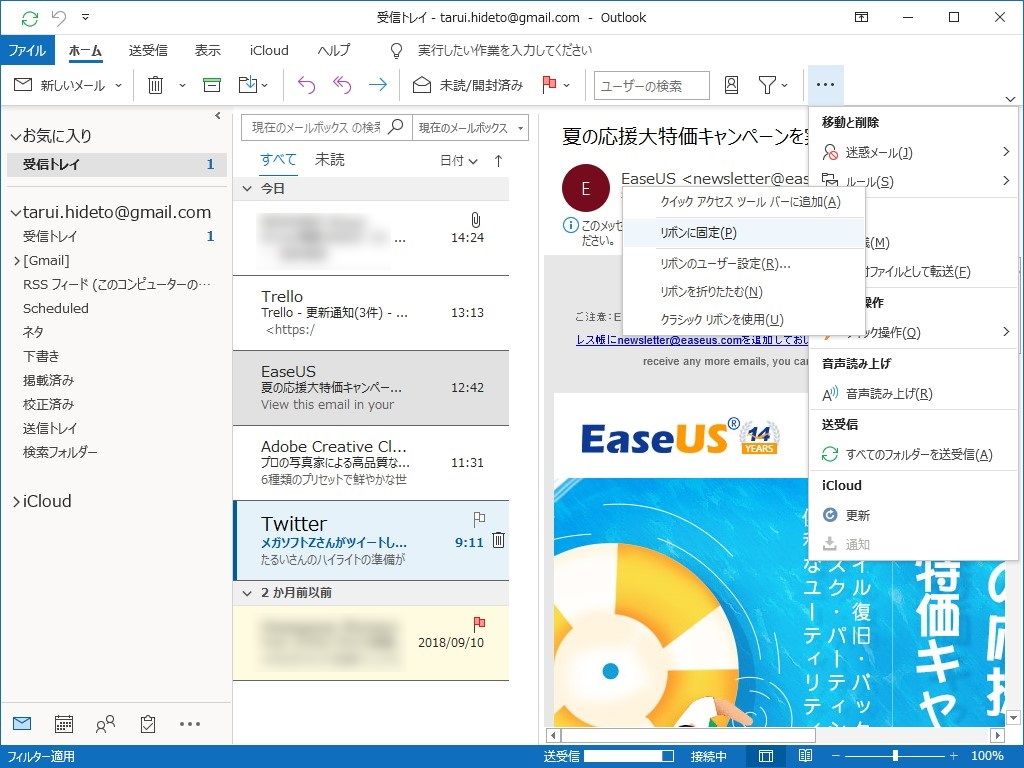Click the Tell Me lightbulb search field

(x=492, y=50)
